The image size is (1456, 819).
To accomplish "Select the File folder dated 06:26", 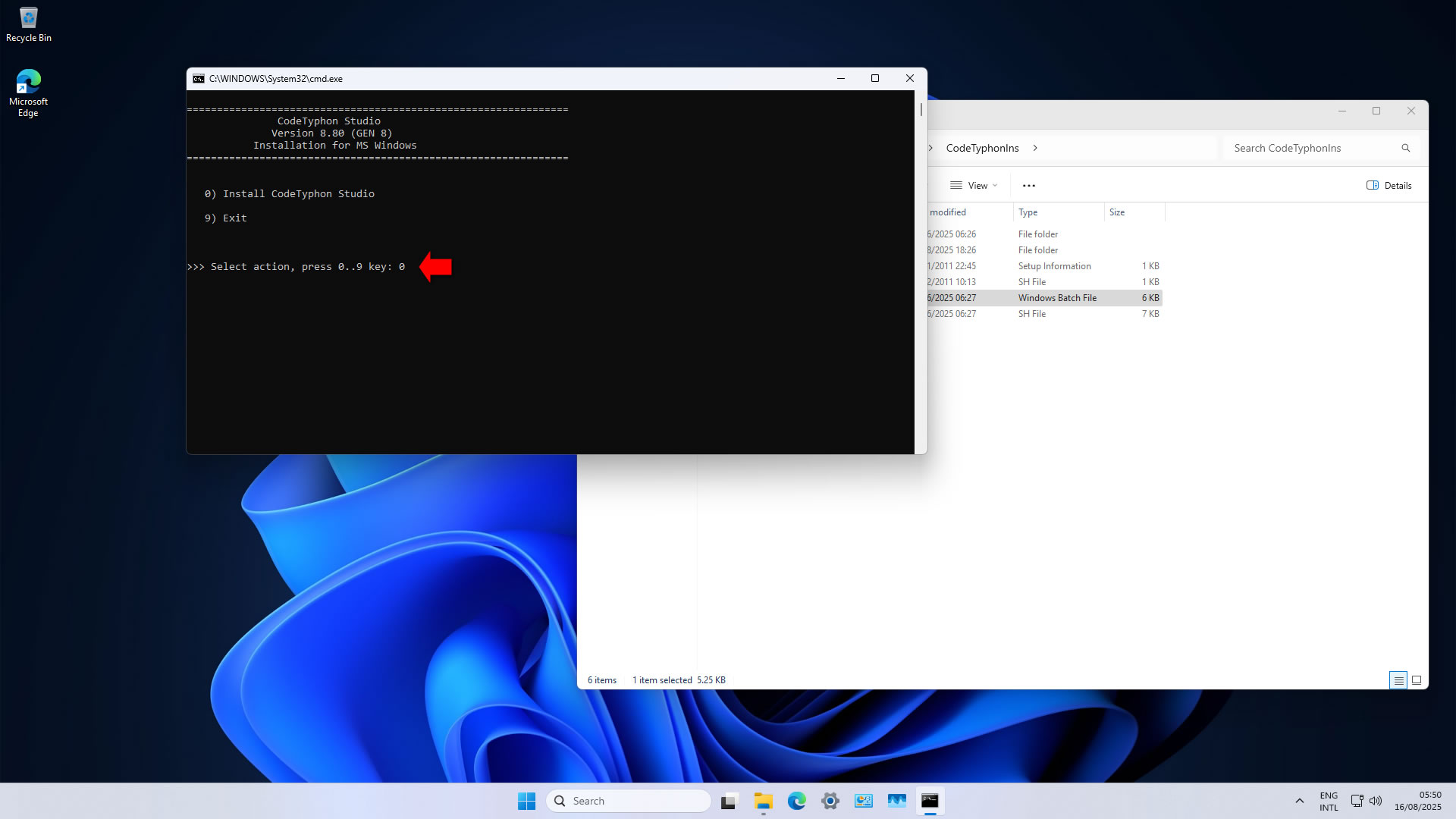I will pyautogui.click(x=1045, y=234).
